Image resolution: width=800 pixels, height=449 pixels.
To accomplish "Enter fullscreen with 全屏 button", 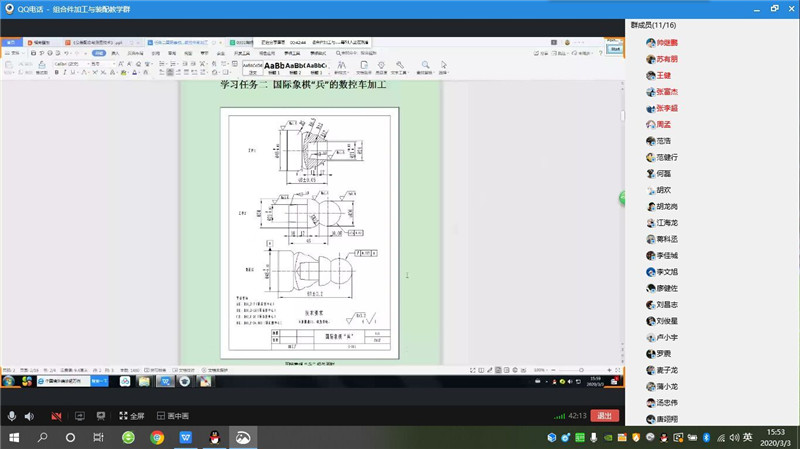I will coord(131,415).
